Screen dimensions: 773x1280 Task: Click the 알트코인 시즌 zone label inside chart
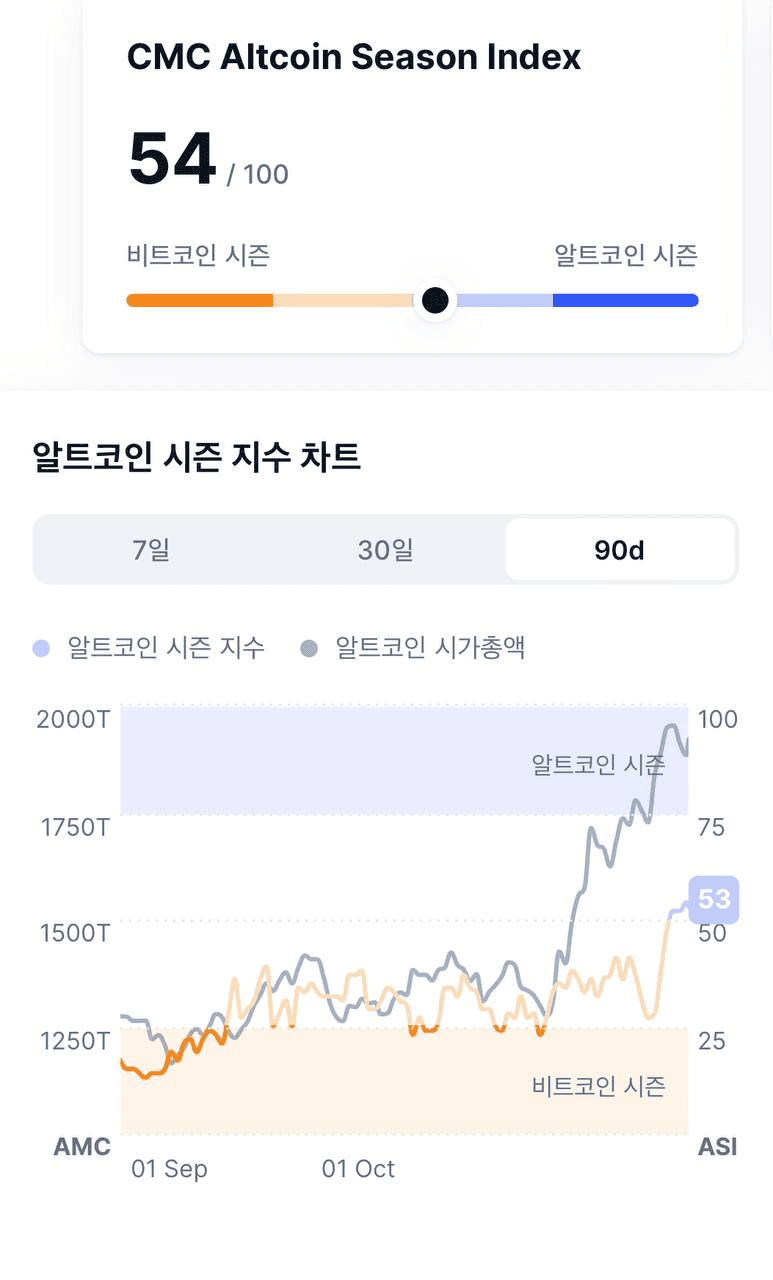[598, 765]
